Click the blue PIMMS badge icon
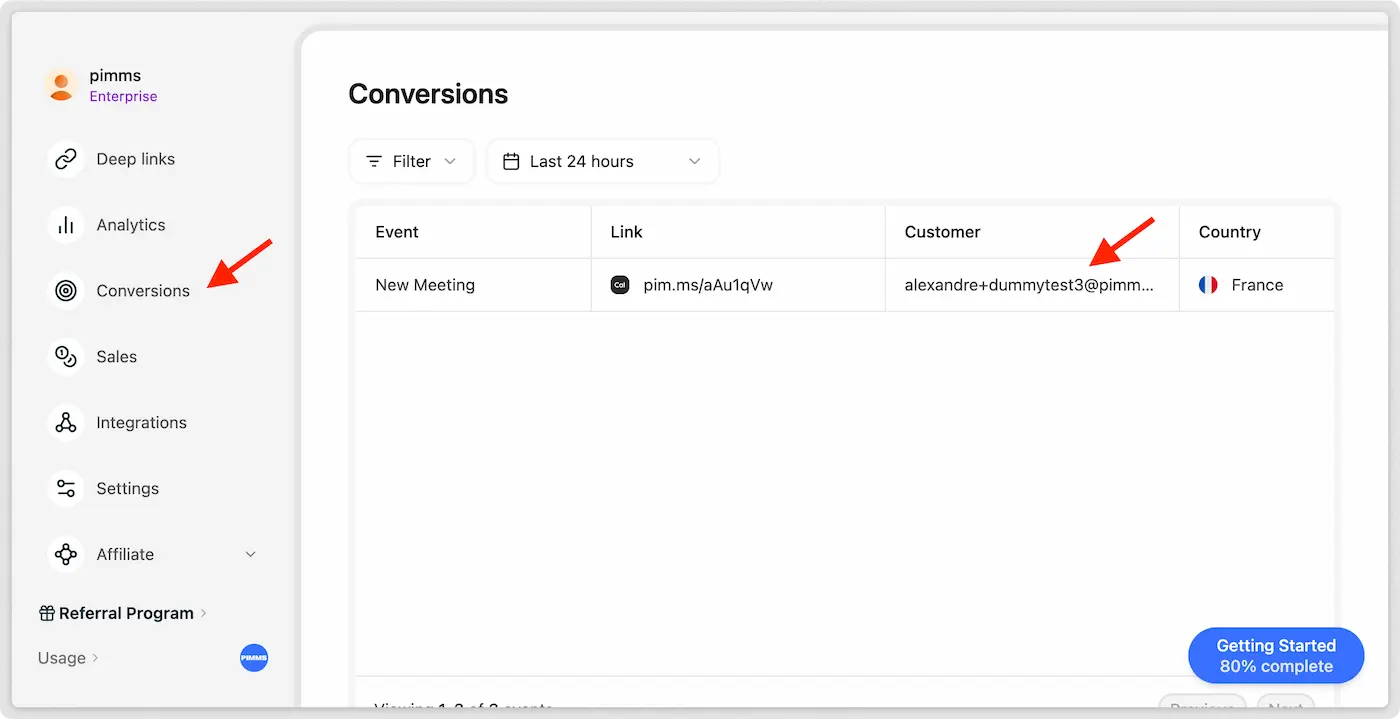The image size is (1400, 719). point(254,658)
